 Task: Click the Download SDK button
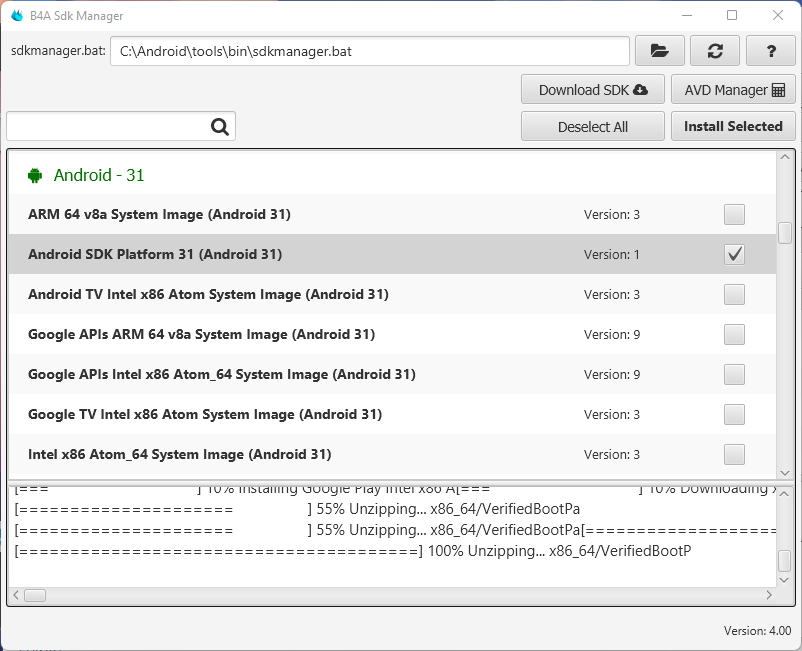coord(592,90)
